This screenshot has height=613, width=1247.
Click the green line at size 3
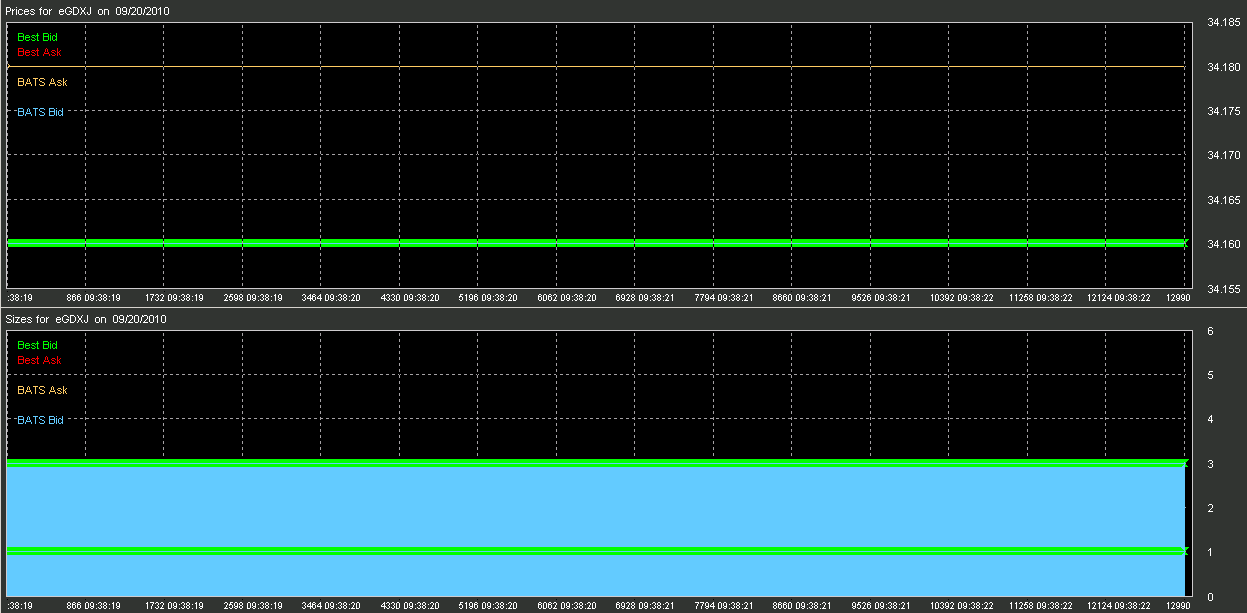pyautogui.click(x=596, y=463)
